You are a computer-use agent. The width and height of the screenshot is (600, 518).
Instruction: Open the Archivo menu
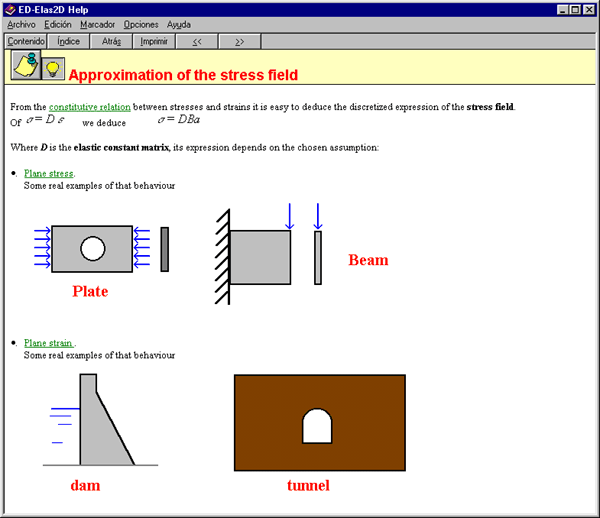coord(21,24)
